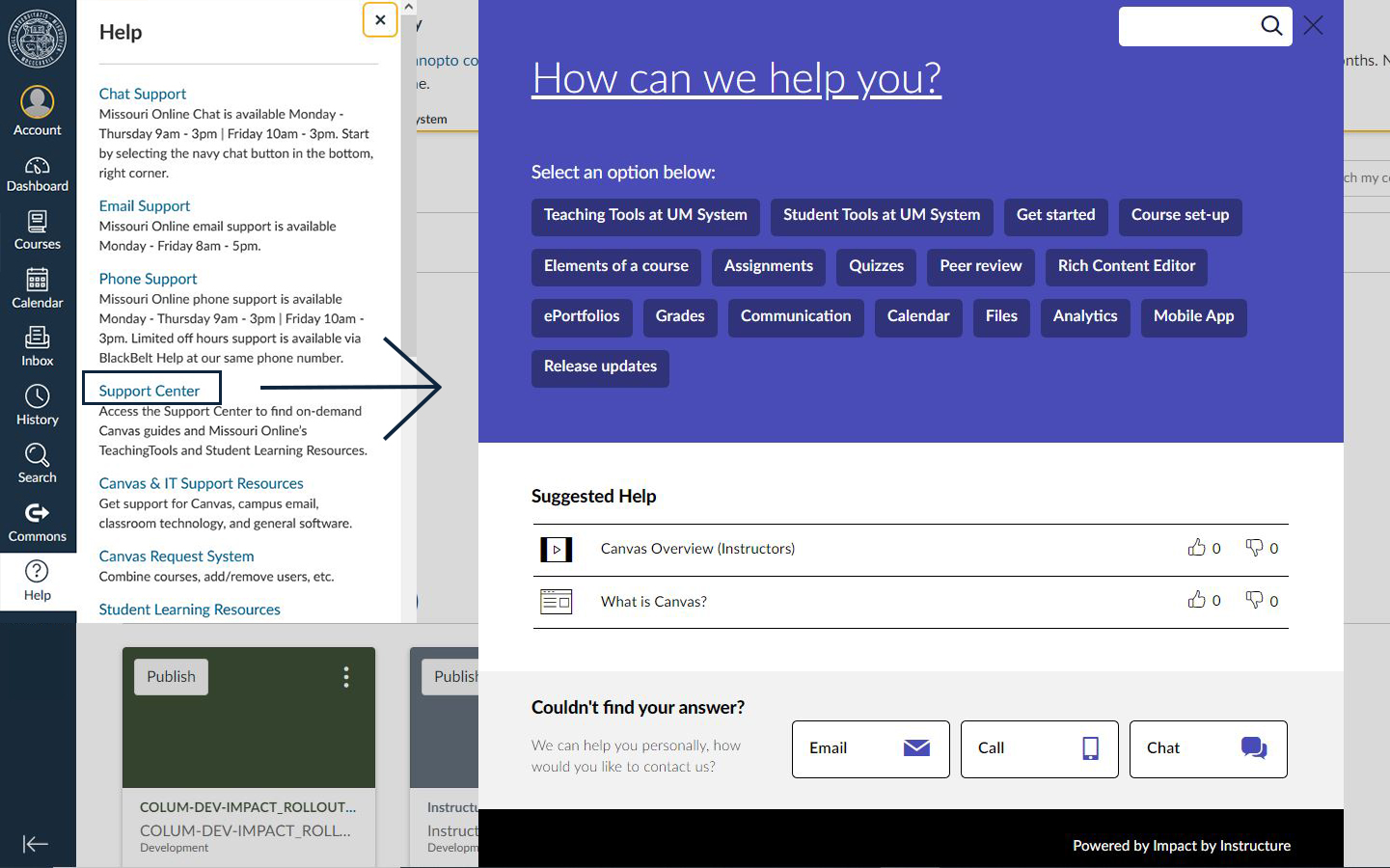Click the magnifier search icon
This screenshot has height=868, width=1390.
(1271, 26)
